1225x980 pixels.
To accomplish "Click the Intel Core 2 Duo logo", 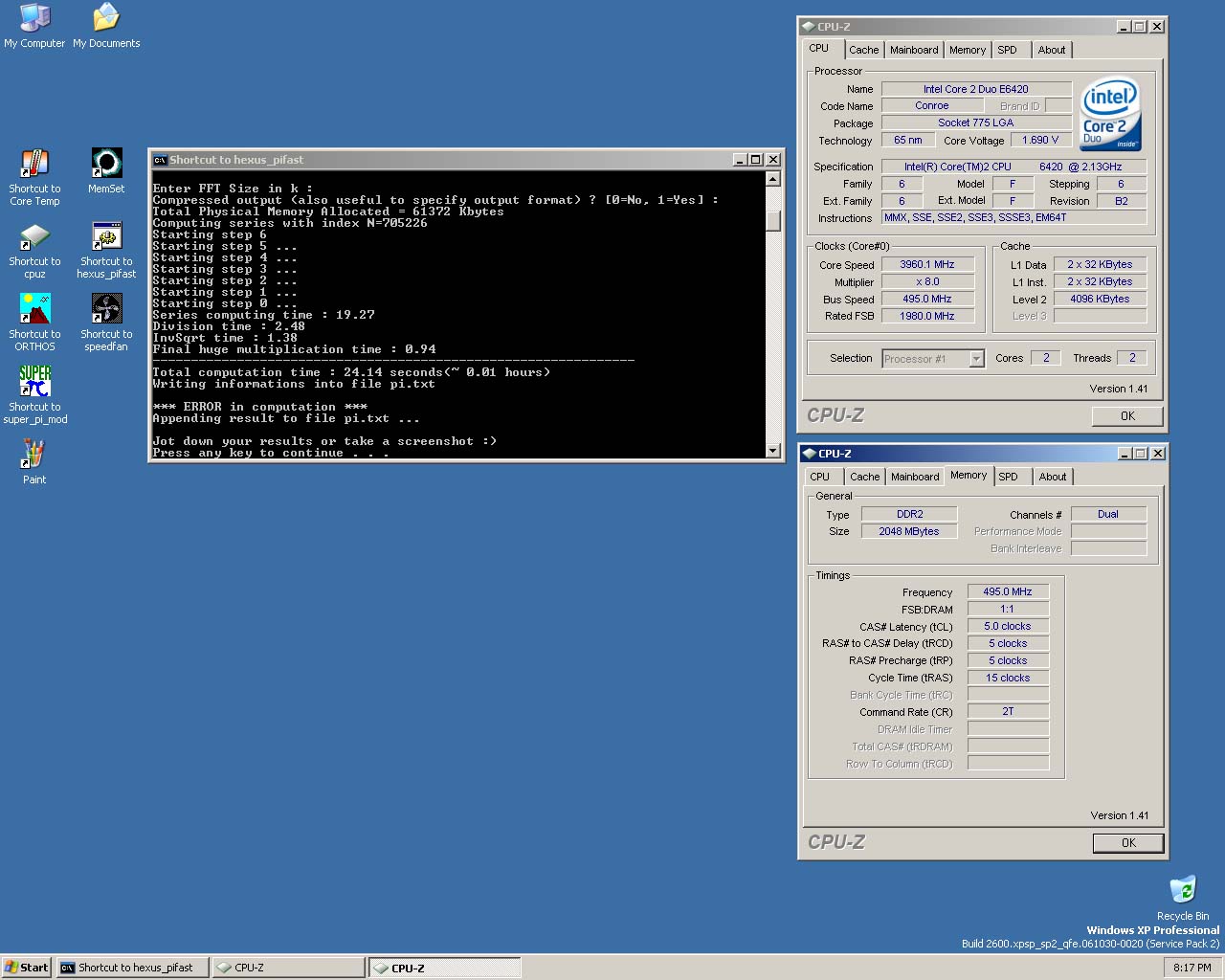I will tap(1110, 115).
